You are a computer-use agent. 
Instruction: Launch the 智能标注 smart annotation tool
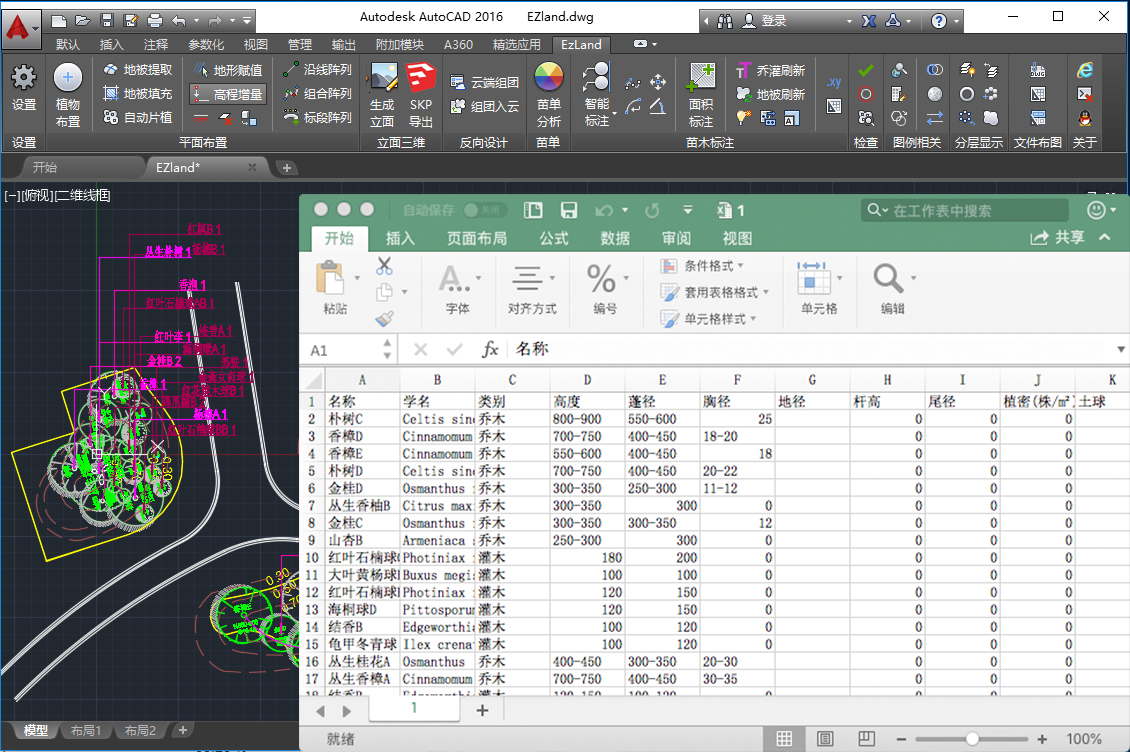597,94
